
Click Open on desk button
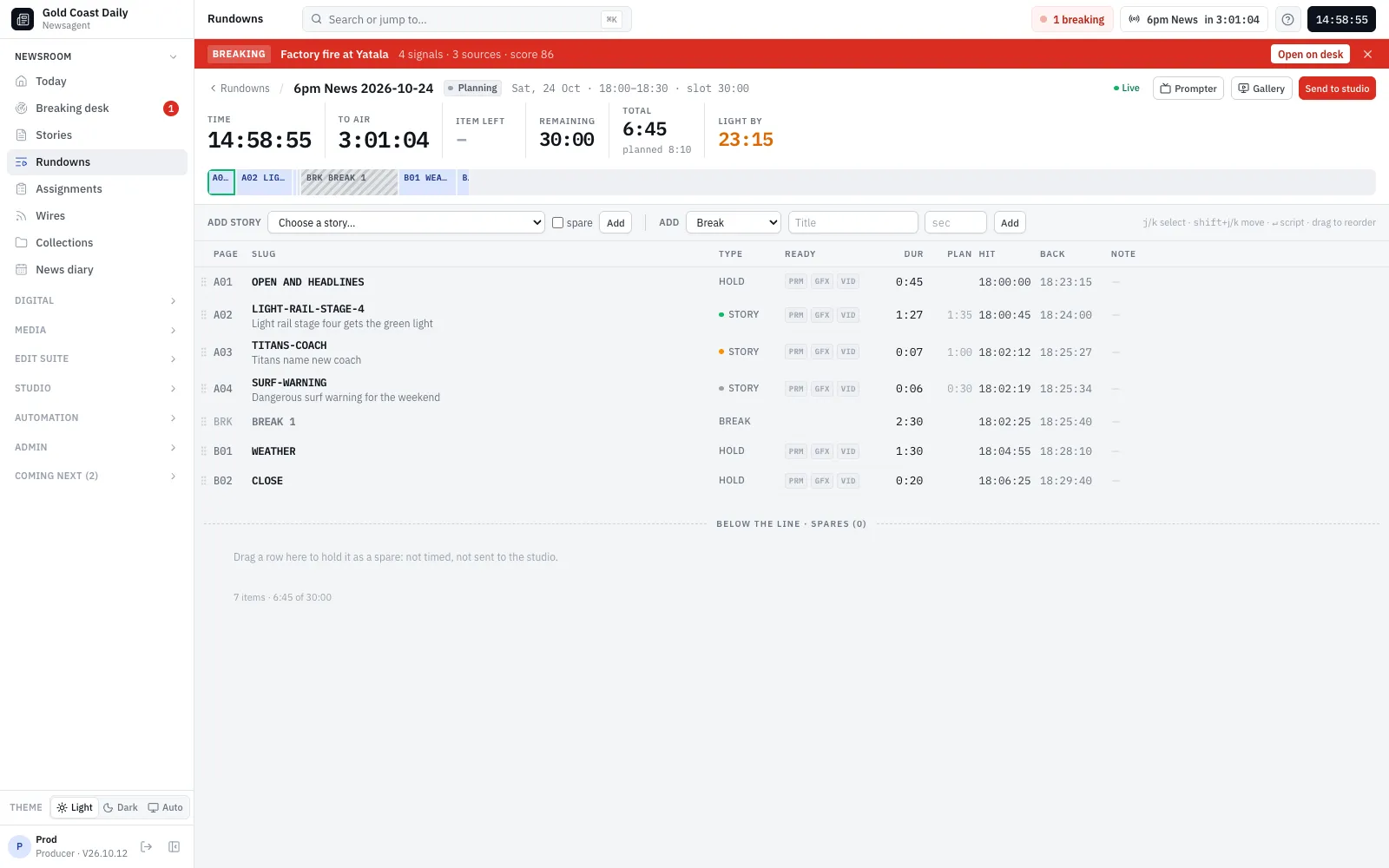[1310, 54]
